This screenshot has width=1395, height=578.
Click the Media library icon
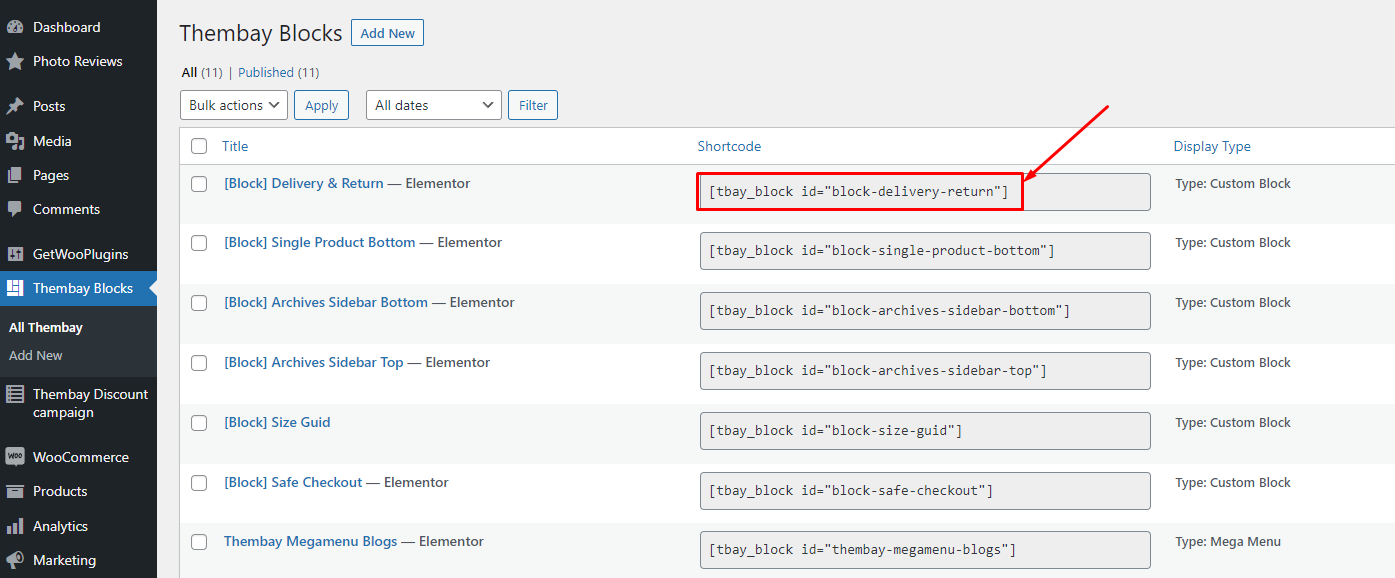pos(15,141)
